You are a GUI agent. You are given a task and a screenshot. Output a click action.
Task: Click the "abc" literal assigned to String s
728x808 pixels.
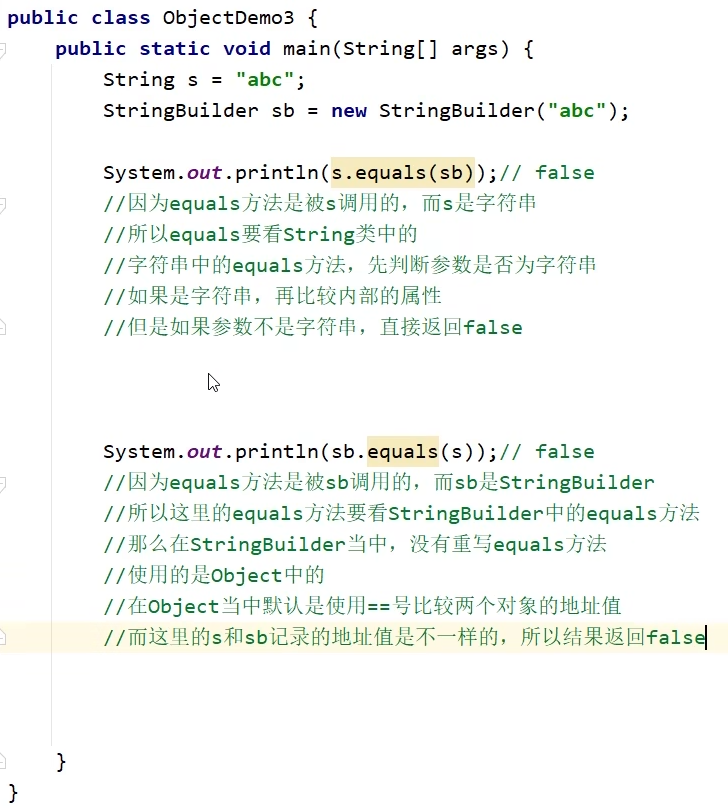(264, 80)
